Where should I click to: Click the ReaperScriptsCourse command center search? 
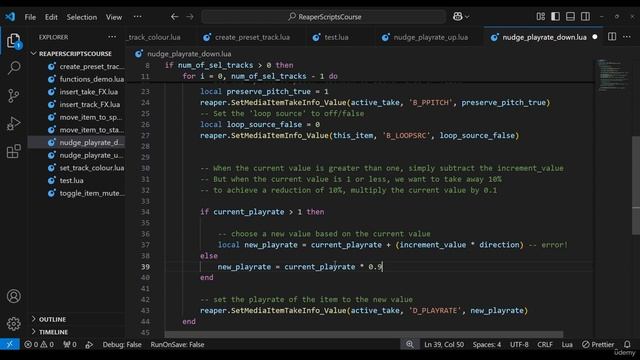[x=324, y=17]
